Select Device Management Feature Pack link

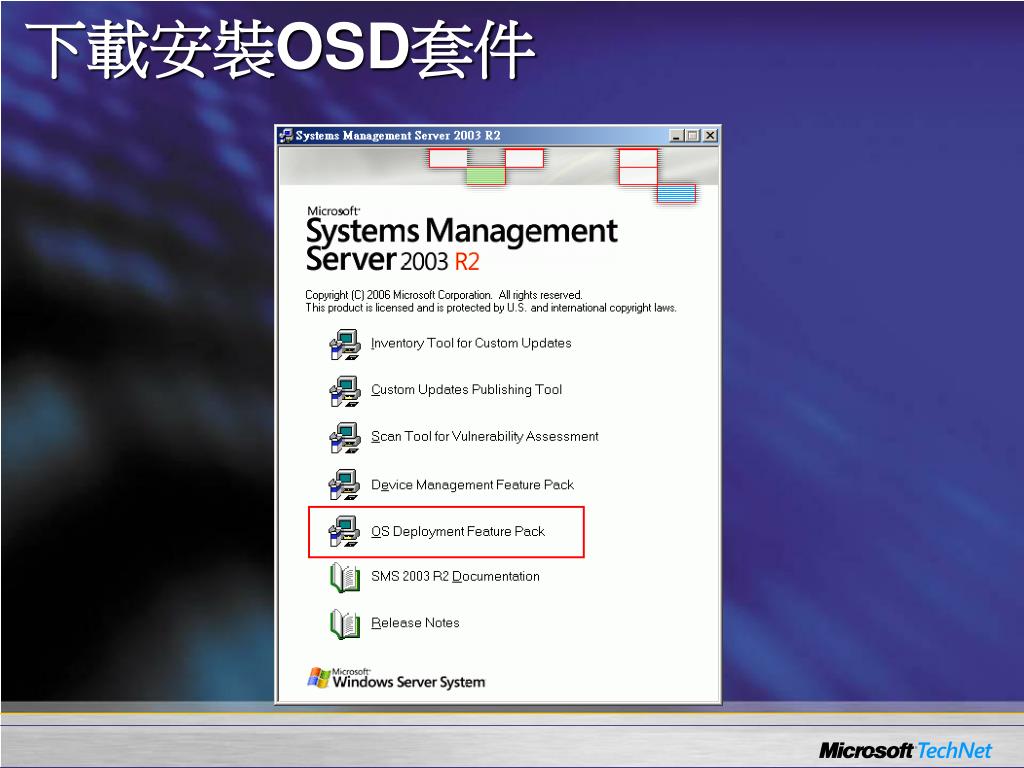click(x=472, y=485)
